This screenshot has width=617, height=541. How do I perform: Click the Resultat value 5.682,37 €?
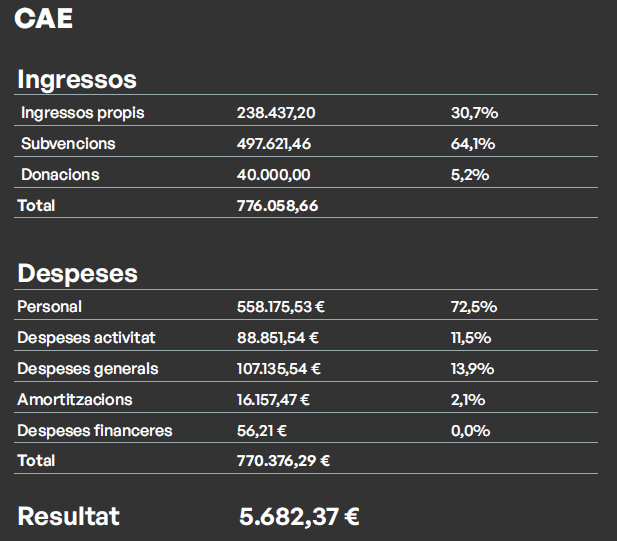pyautogui.click(x=299, y=517)
